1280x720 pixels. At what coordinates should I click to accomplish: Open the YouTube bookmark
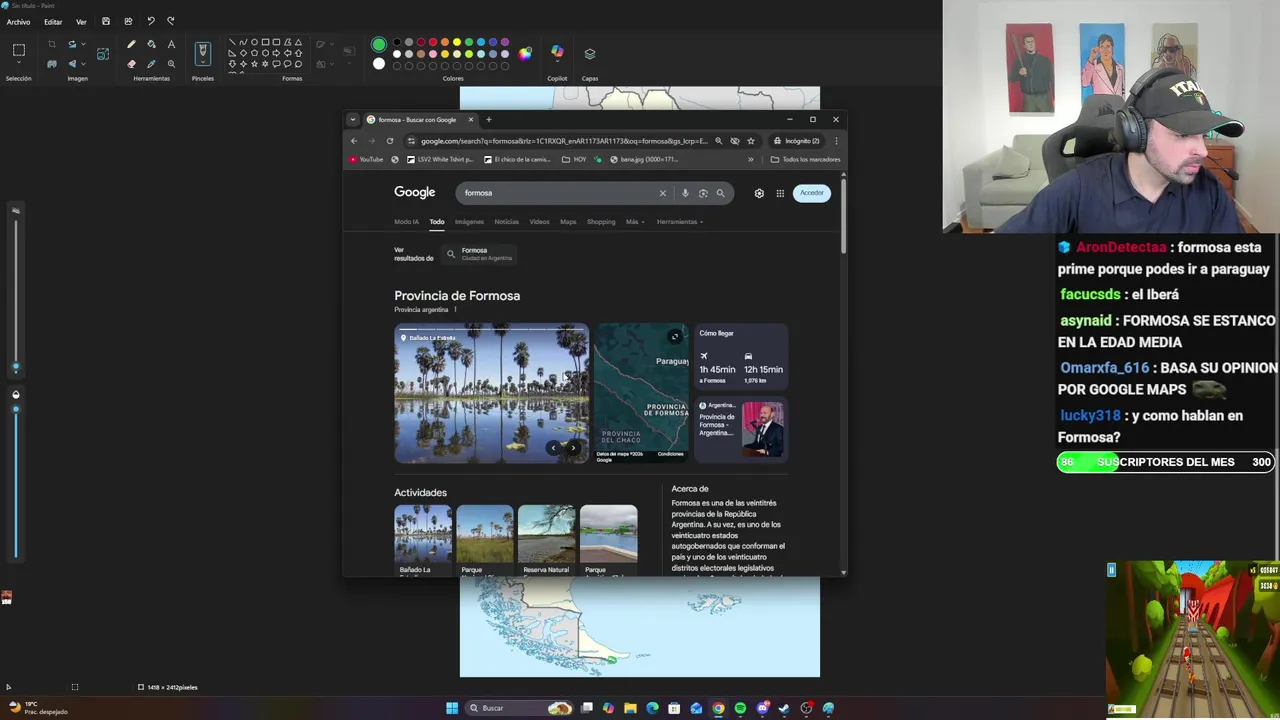coord(366,159)
